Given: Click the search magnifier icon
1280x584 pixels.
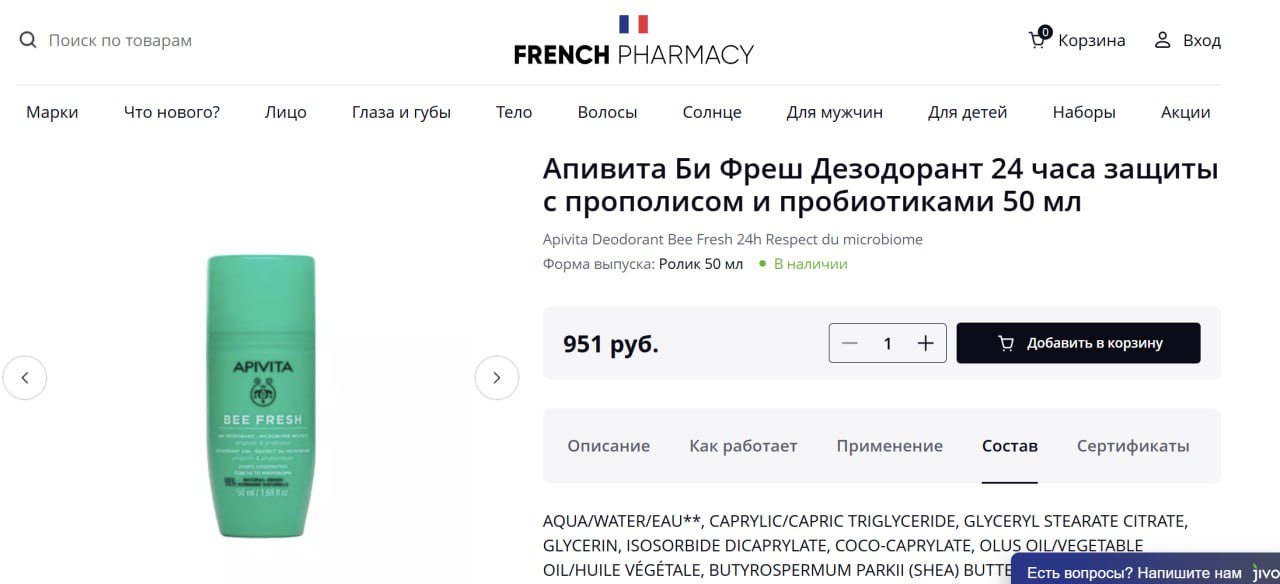Looking at the screenshot, I should 28,40.
